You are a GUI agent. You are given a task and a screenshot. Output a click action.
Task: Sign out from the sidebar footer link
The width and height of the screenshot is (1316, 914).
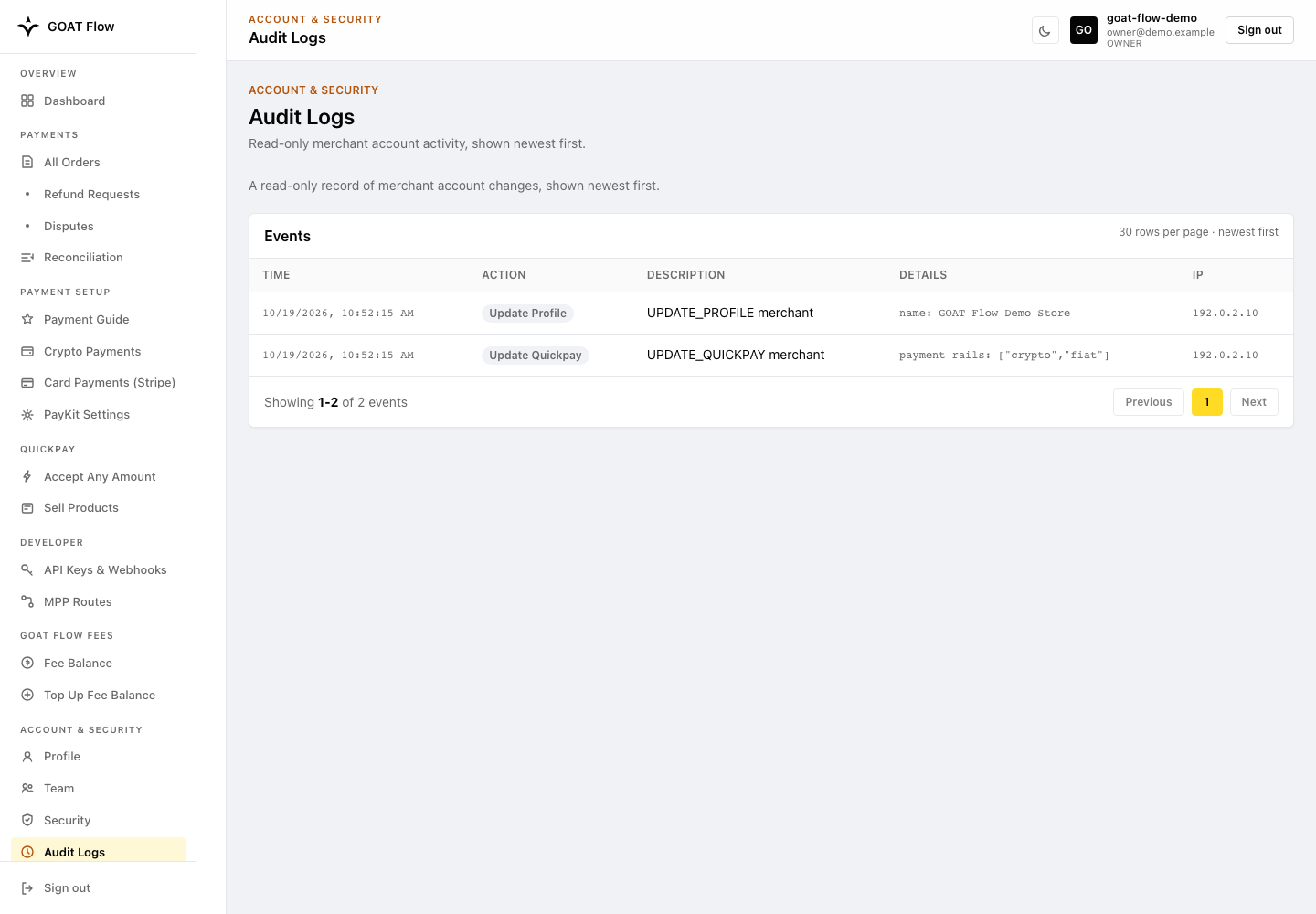pos(67,888)
